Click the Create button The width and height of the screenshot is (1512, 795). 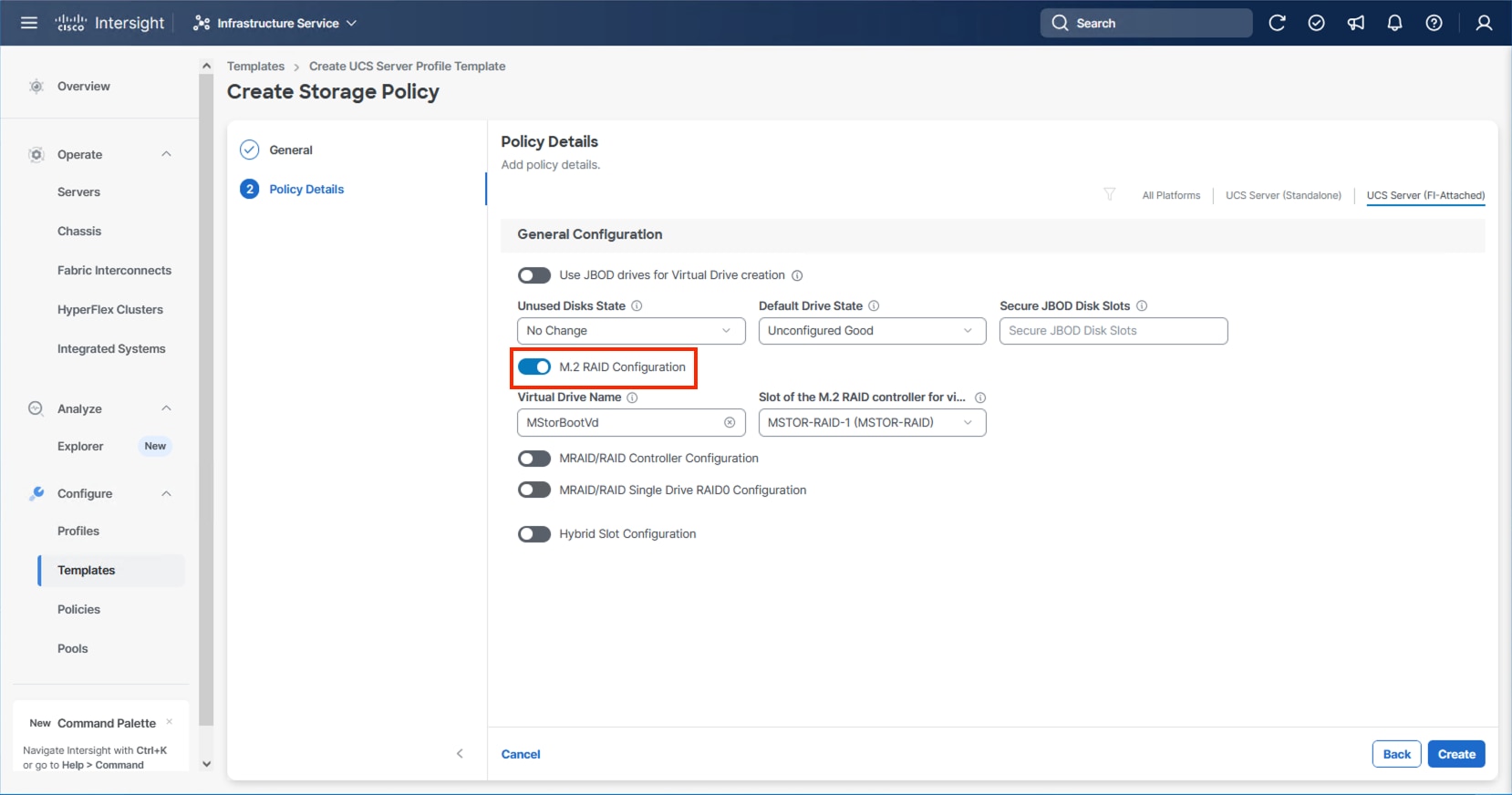tap(1455, 754)
